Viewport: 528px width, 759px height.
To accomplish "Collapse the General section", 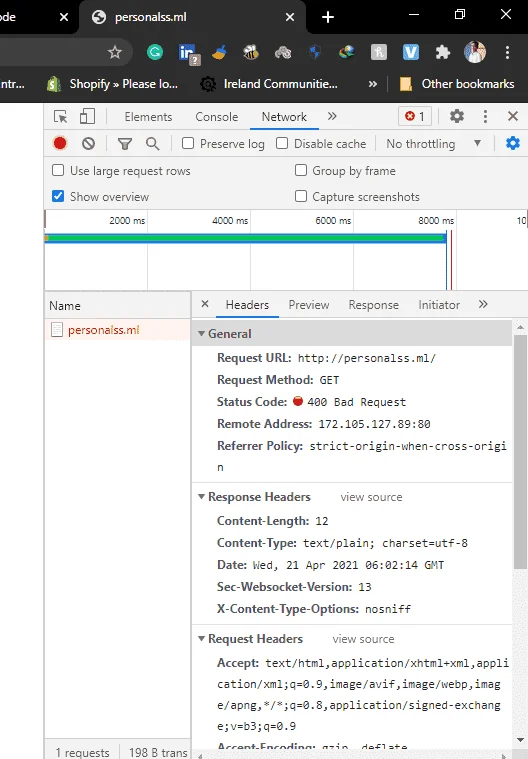I will (x=201, y=334).
